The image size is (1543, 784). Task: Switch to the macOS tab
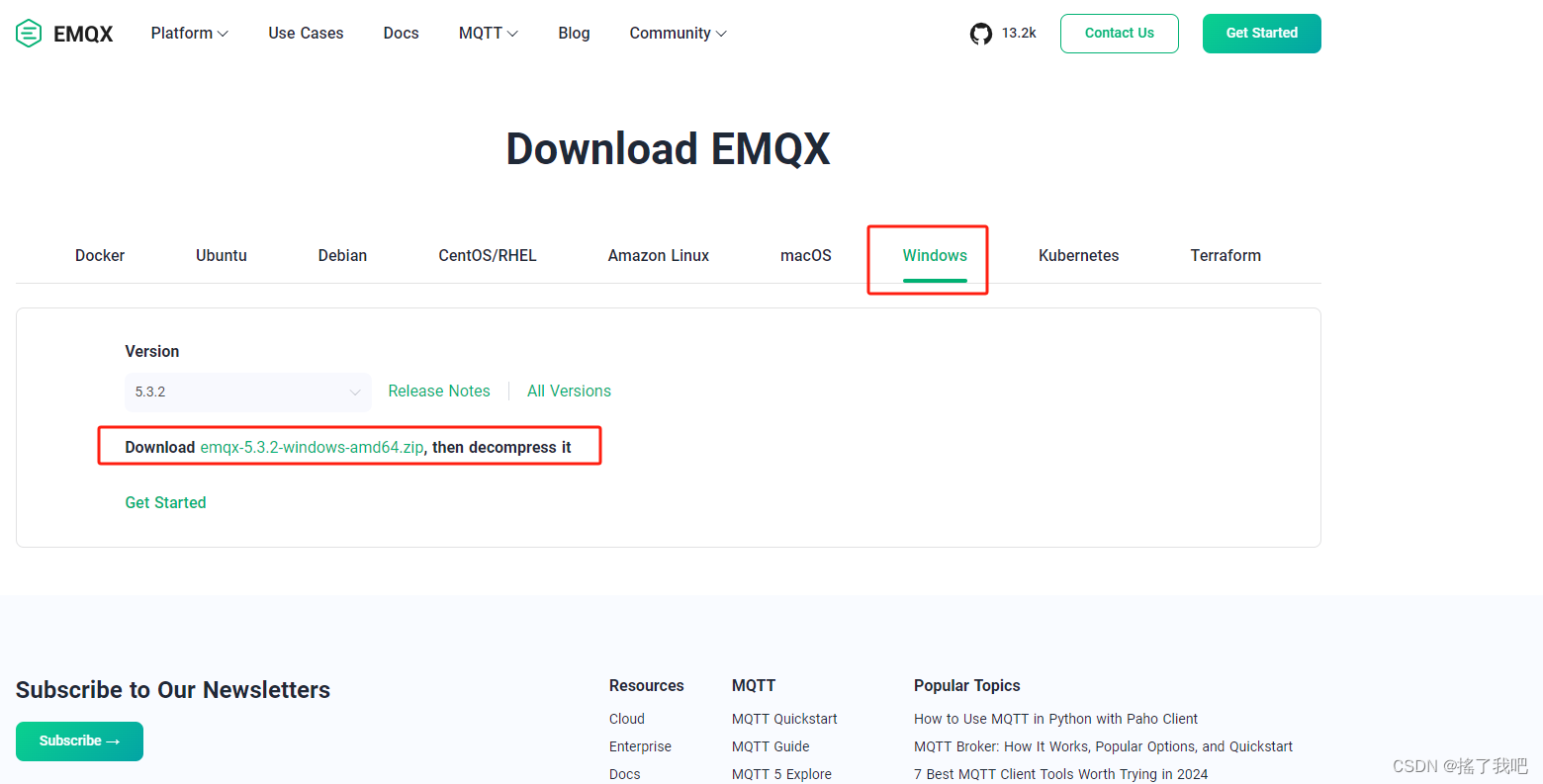click(806, 255)
